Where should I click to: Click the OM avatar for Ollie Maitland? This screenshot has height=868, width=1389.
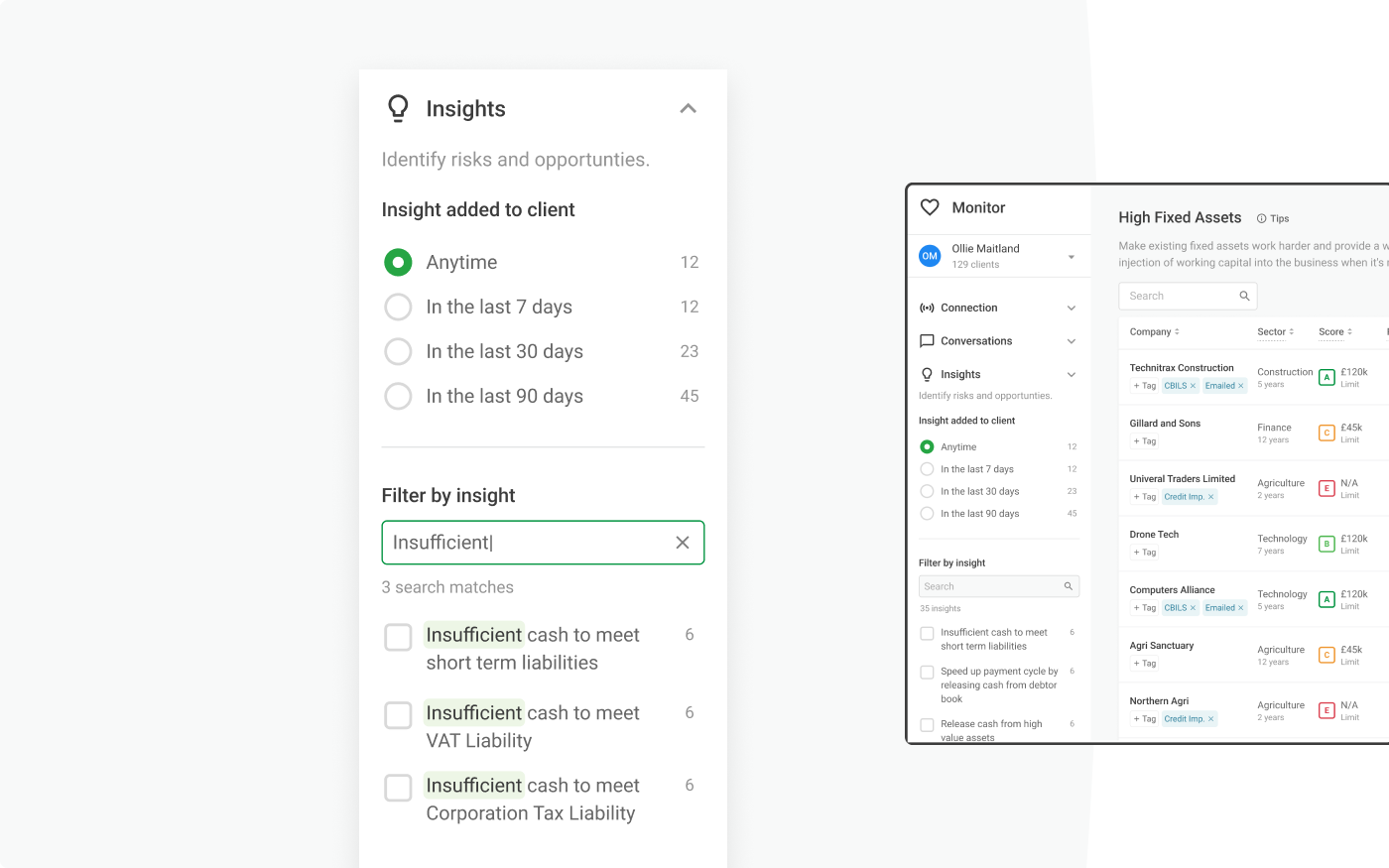(x=930, y=256)
